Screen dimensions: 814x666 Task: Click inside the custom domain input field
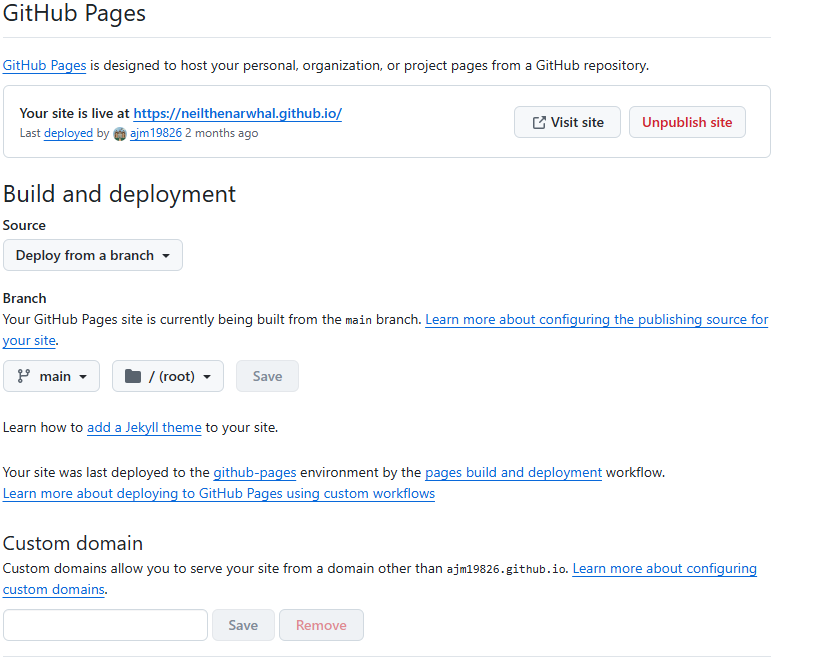(105, 624)
